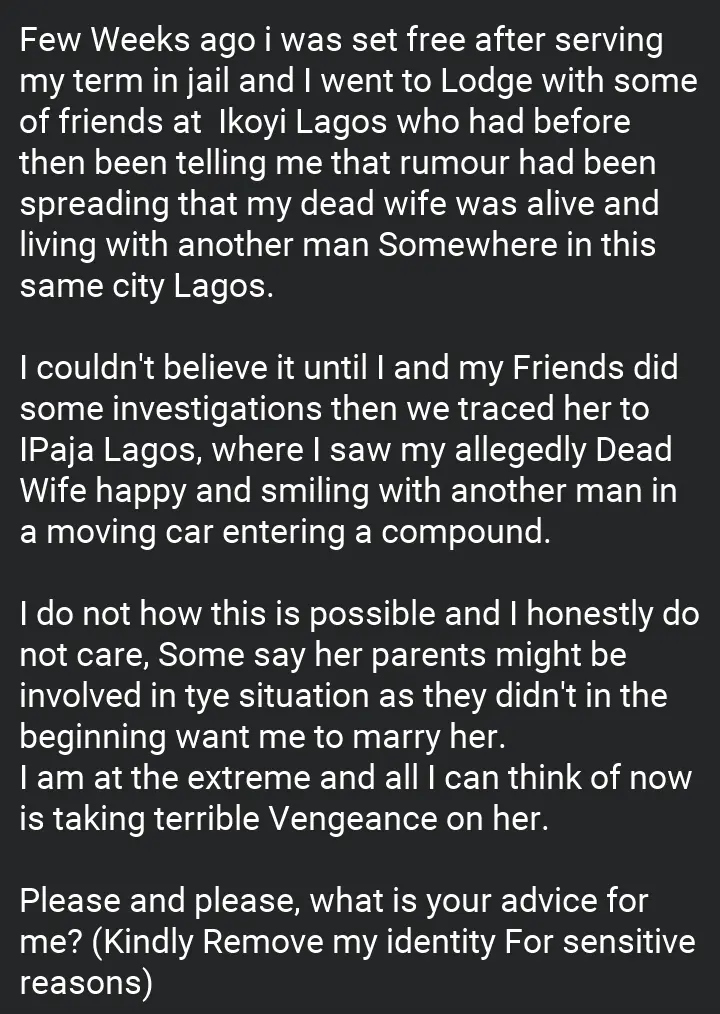
Task: Click the words 'beginning want me to marry'
Action: (x=222, y=737)
